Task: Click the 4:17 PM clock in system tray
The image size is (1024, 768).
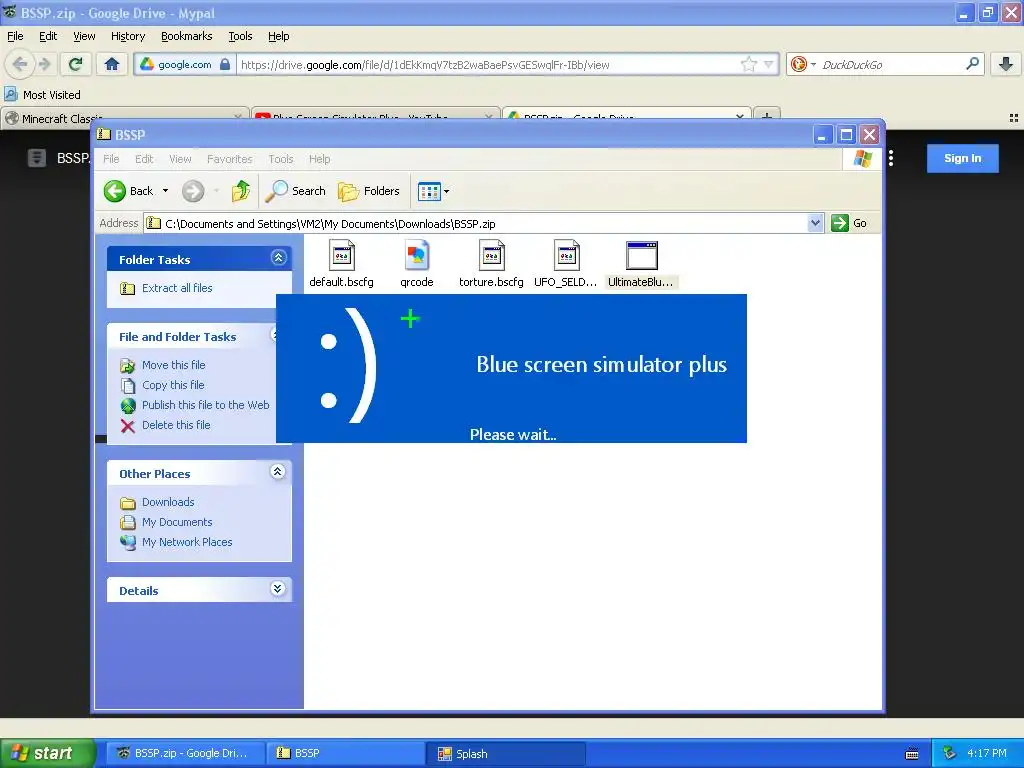Action: coord(987,754)
